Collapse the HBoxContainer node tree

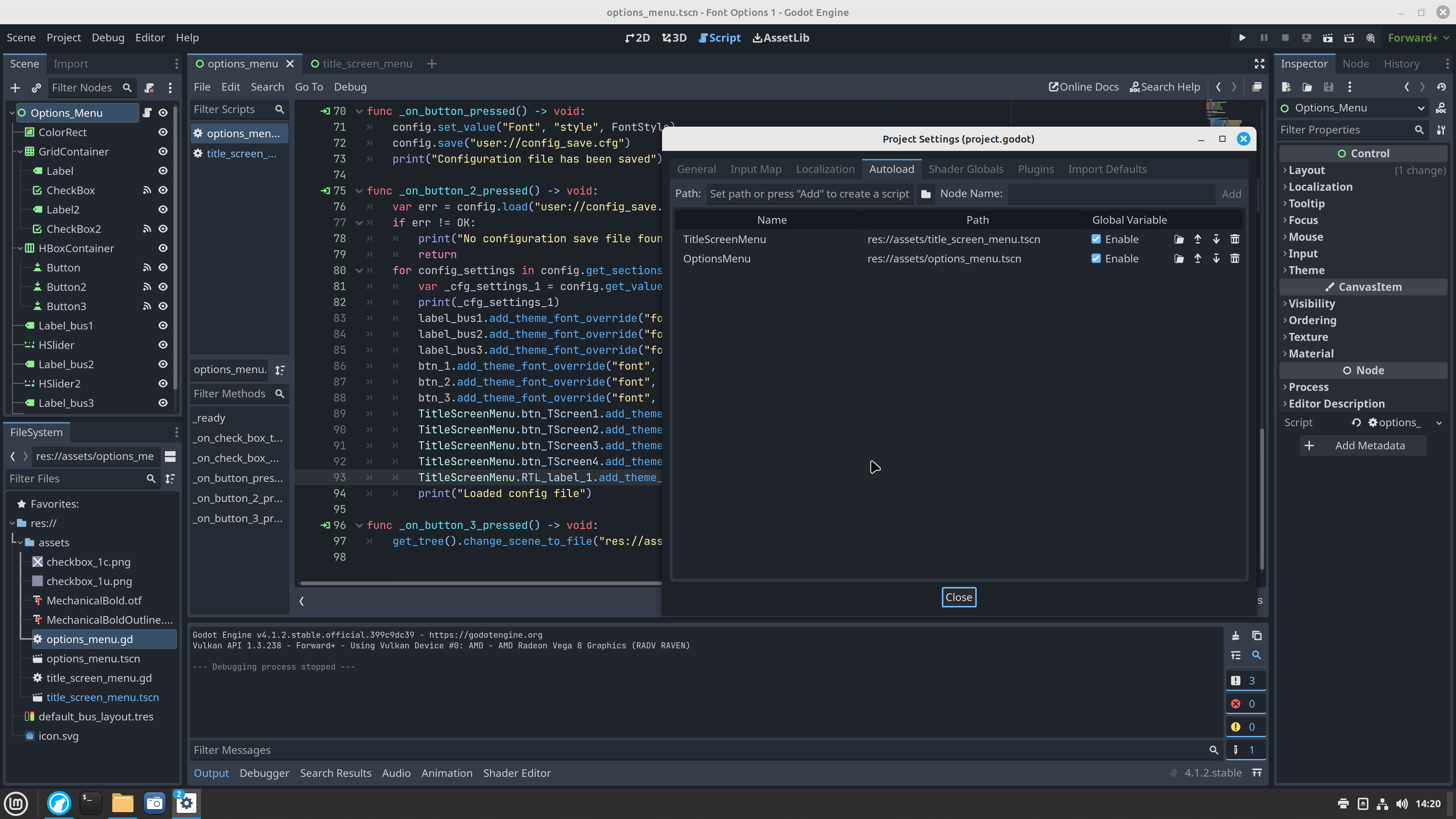click(20, 248)
